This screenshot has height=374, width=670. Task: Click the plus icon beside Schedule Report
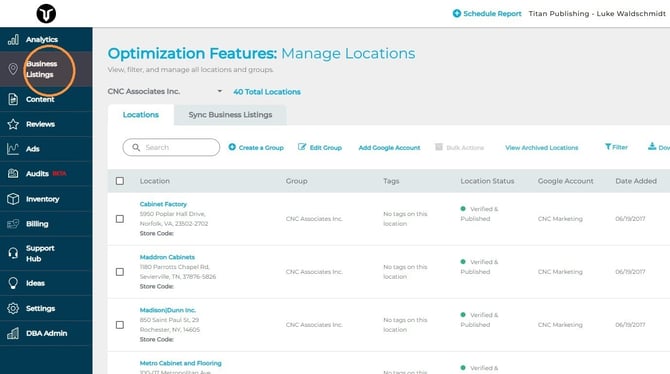click(456, 13)
